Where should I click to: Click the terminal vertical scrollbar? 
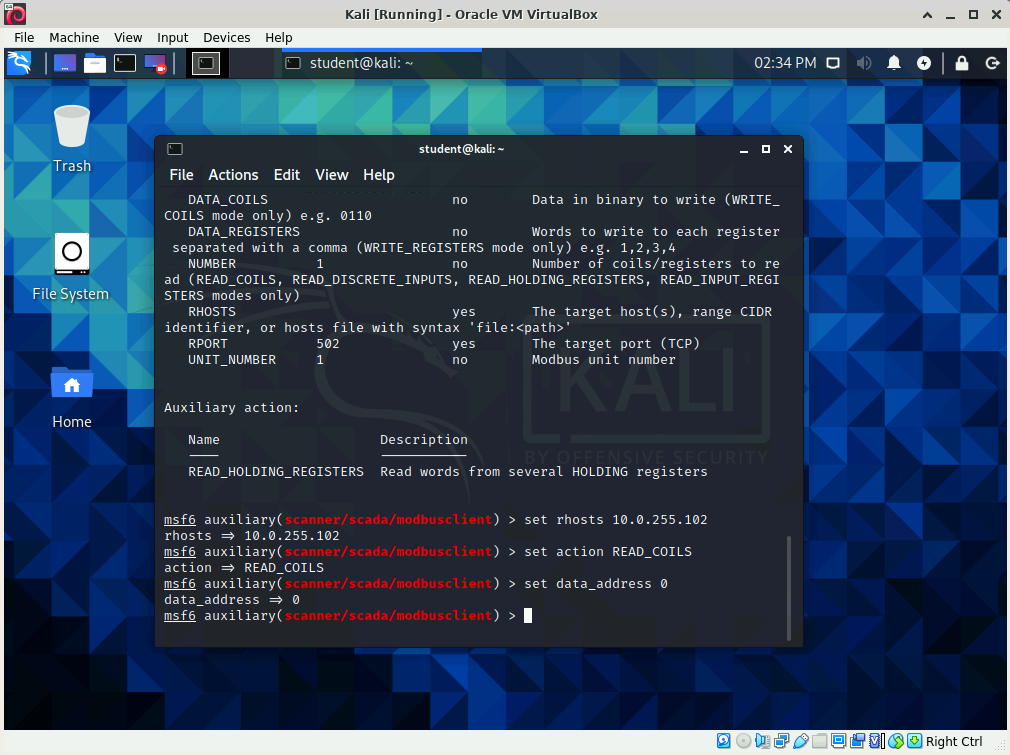point(789,587)
